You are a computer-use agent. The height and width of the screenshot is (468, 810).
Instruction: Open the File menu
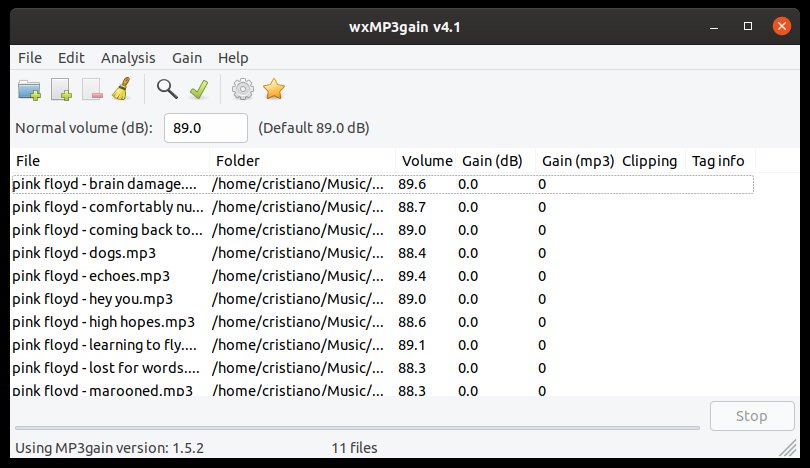30,58
